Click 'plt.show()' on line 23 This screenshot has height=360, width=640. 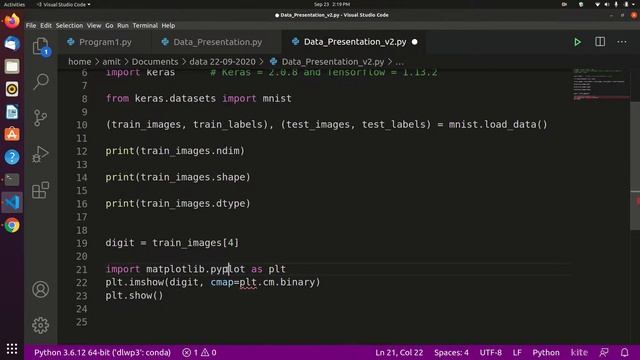tap(134, 295)
